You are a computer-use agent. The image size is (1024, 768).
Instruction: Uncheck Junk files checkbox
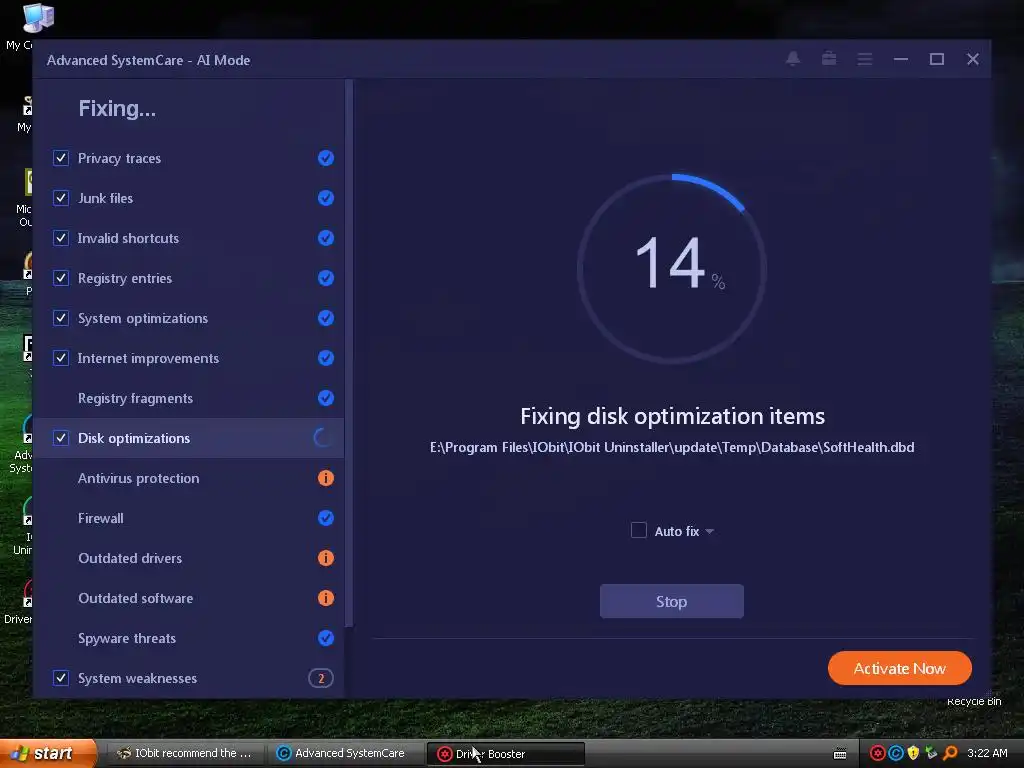tap(61, 198)
